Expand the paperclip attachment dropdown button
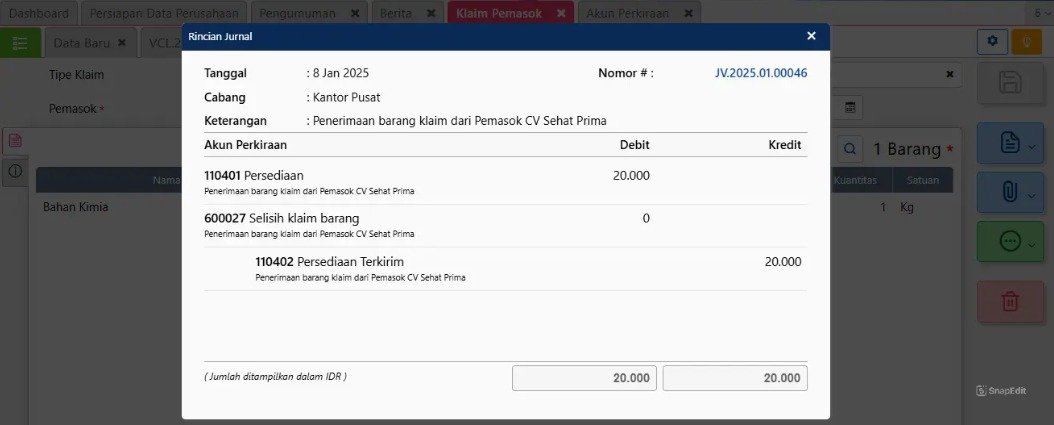1054x425 pixels. pyautogui.click(x=1010, y=192)
